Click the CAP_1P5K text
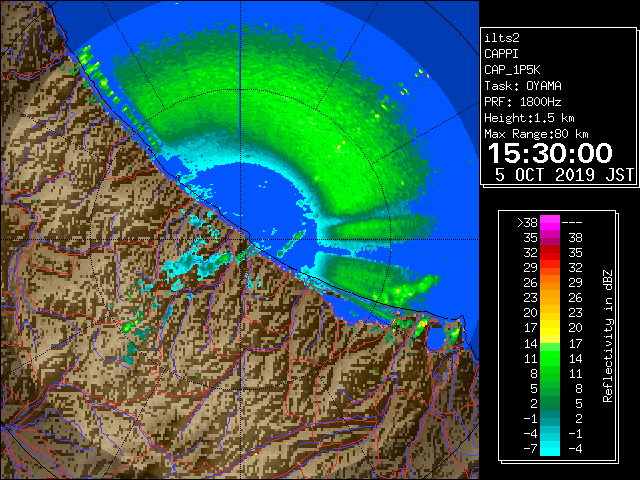 pos(512,70)
